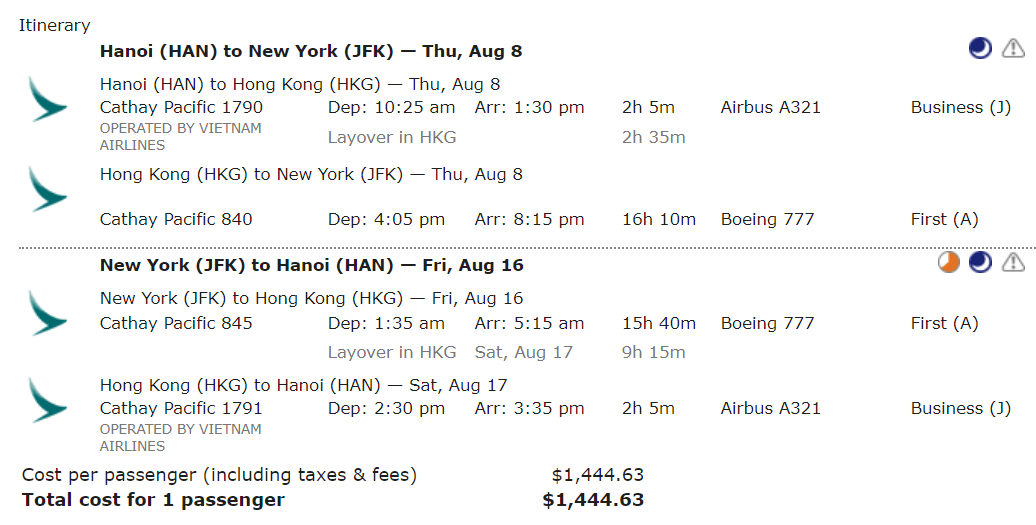The width and height of the screenshot is (1036, 525).
Task: Click the Business (J) cabin for flight 1791
Action: (960, 408)
